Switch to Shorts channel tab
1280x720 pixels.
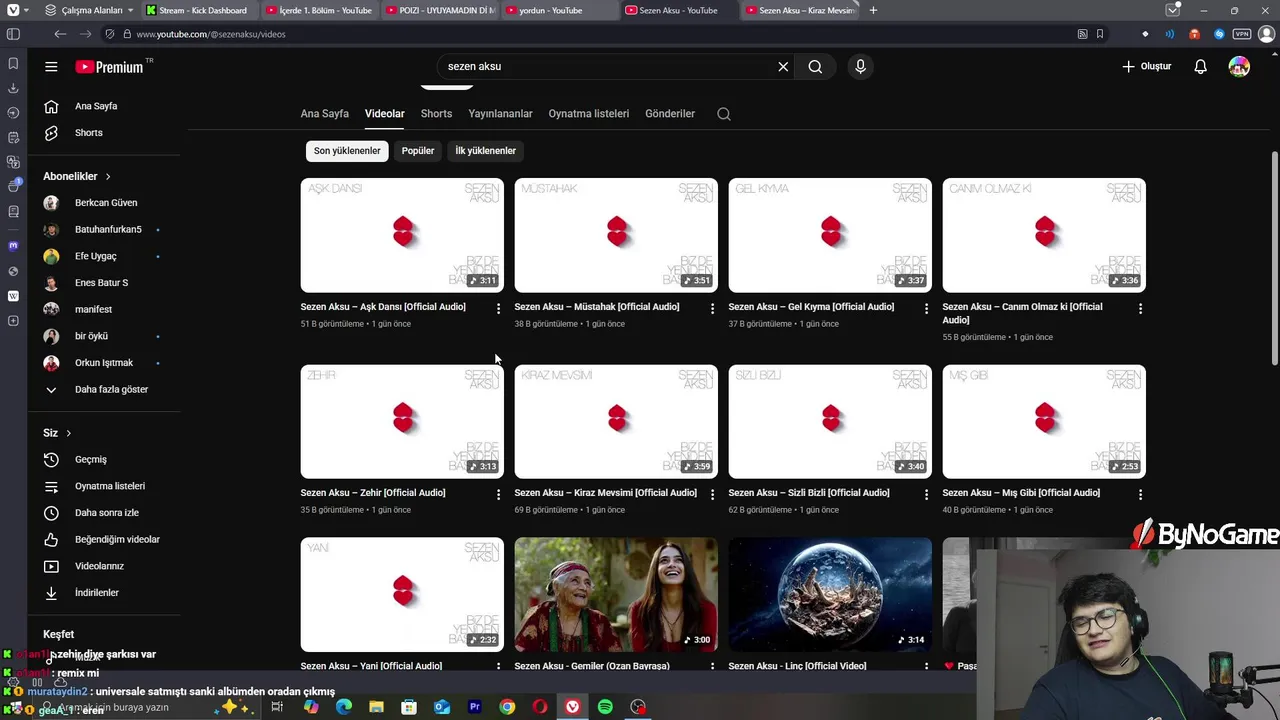click(x=436, y=114)
